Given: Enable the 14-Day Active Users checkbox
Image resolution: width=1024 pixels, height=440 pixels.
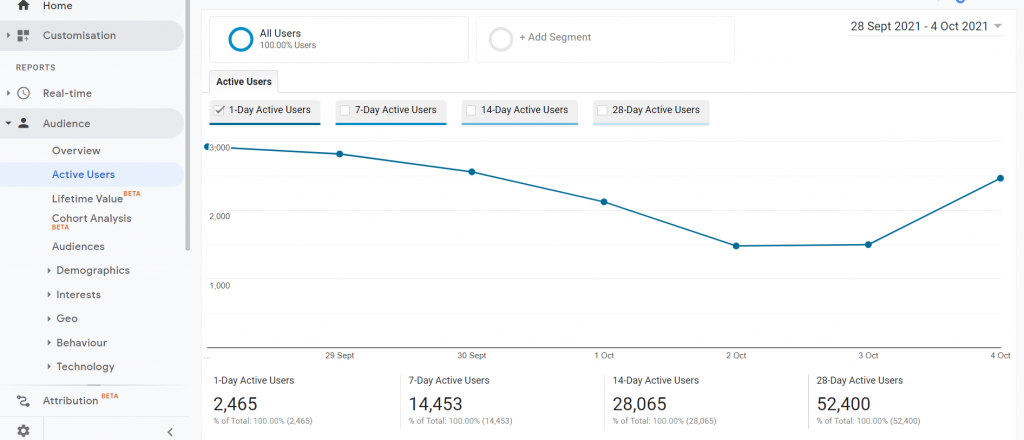Looking at the screenshot, I should click(471, 110).
